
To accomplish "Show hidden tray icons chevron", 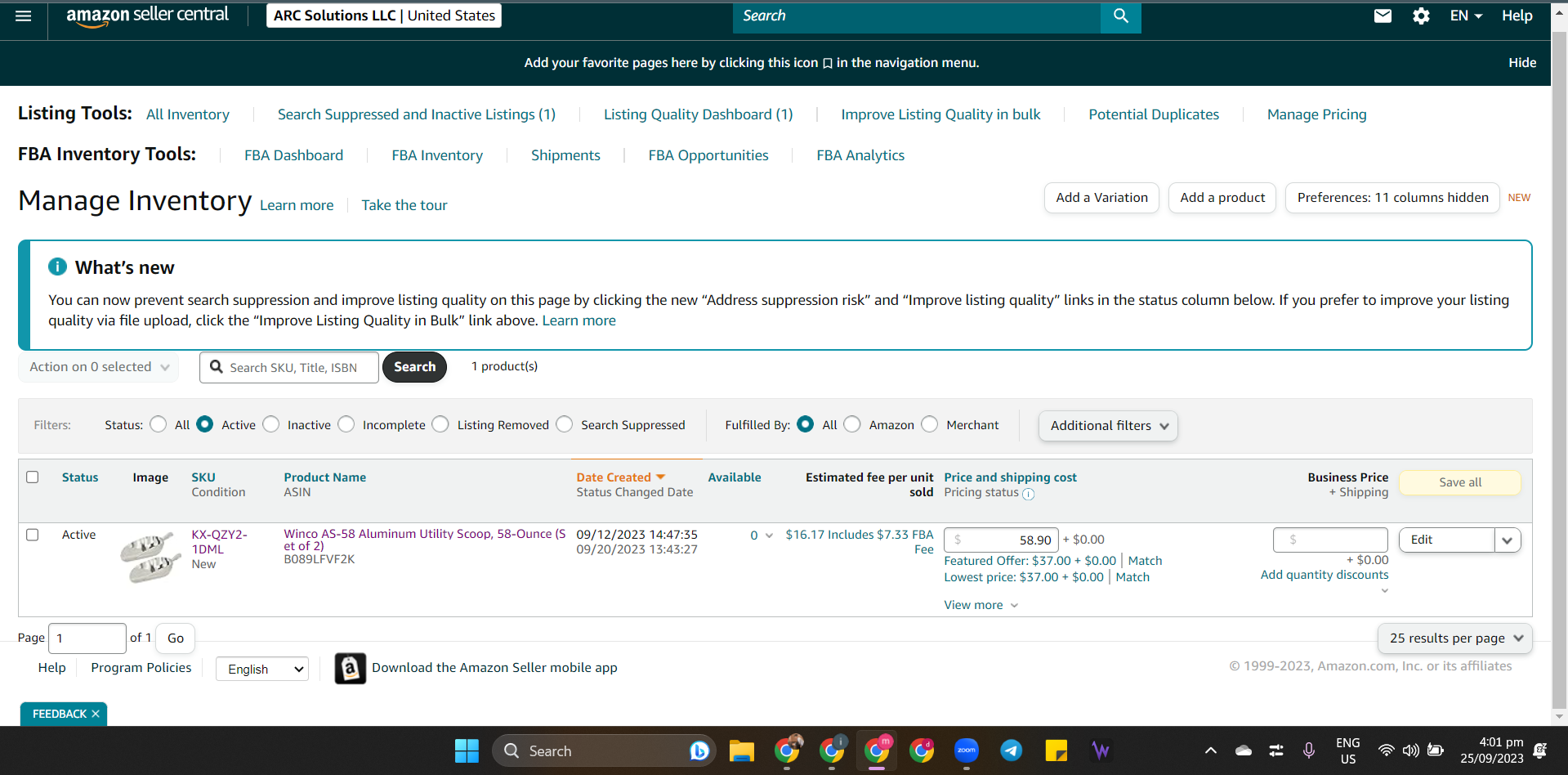I will [x=1211, y=750].
